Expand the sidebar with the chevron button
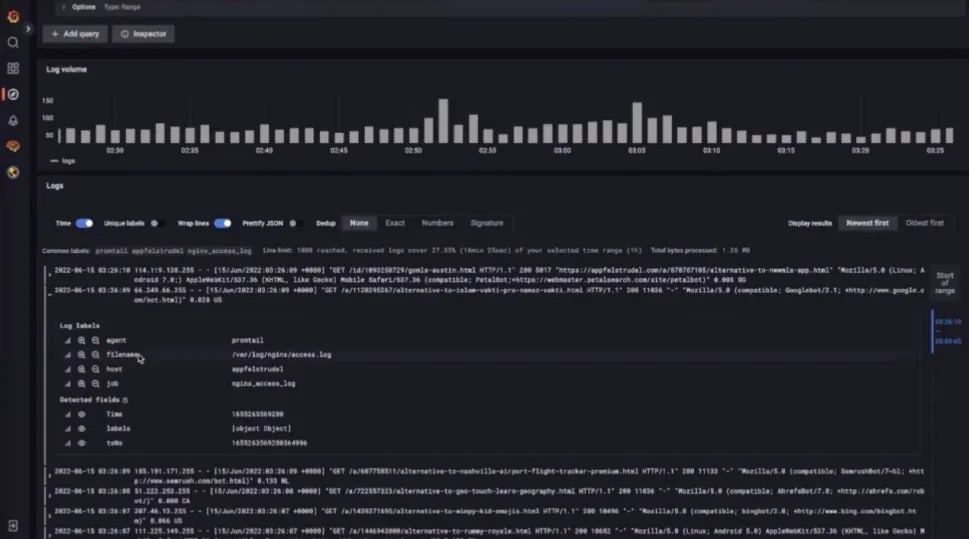Viewport: 969px width, 539px height. (28, 29)
